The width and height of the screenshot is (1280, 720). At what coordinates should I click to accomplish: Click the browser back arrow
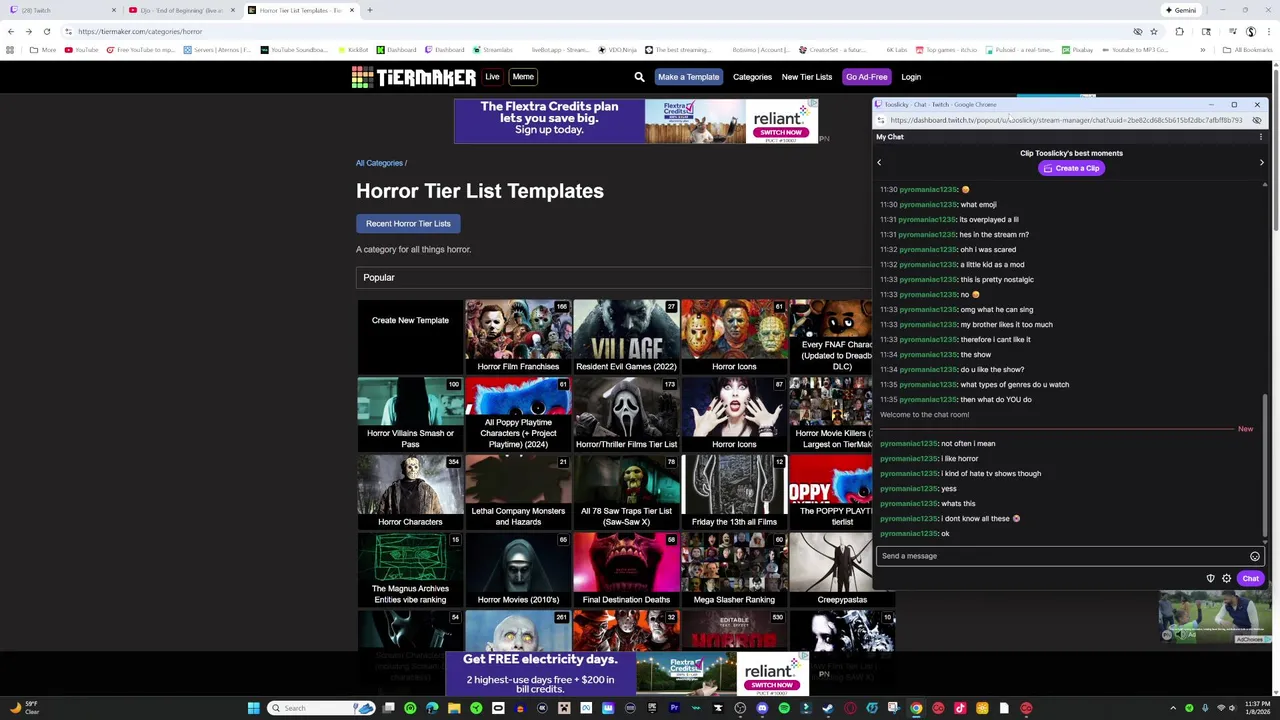11,32
